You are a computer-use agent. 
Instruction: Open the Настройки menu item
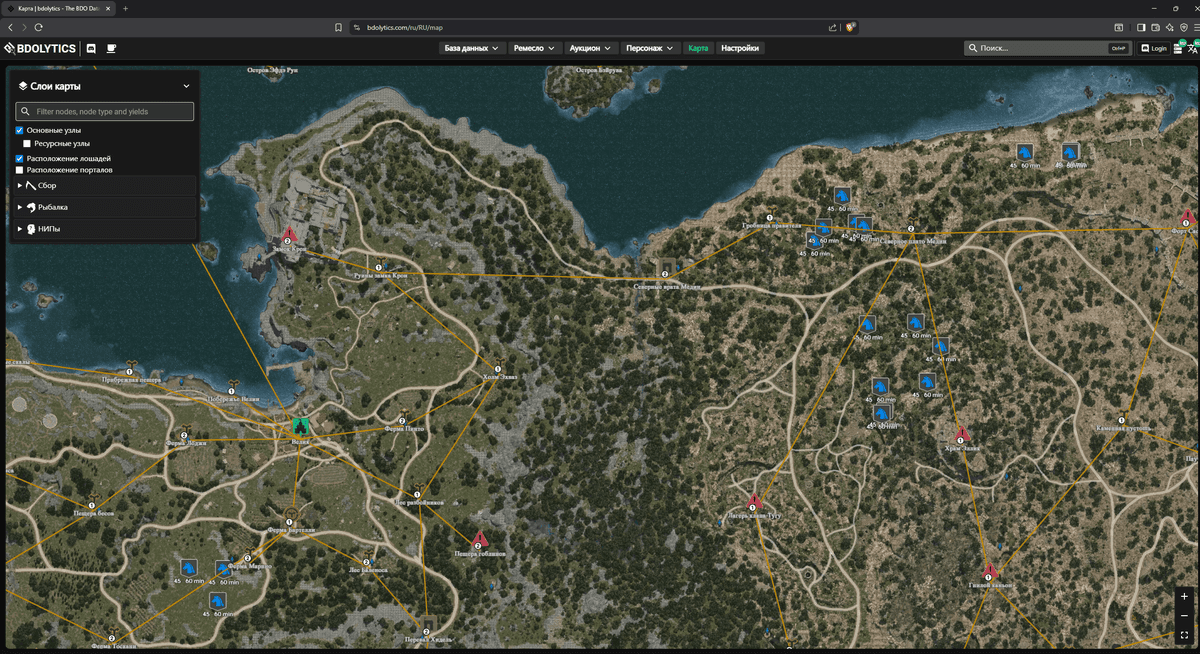click(740, 48)
